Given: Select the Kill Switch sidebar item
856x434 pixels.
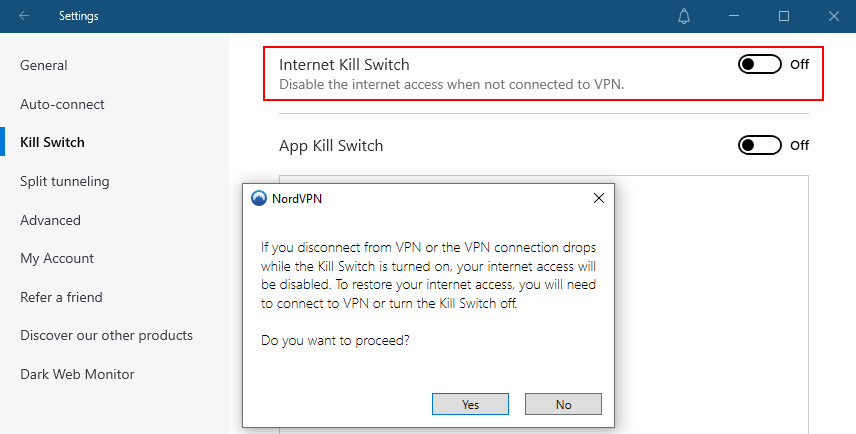Looking at the screenshot, I should [x=52, y=142].
